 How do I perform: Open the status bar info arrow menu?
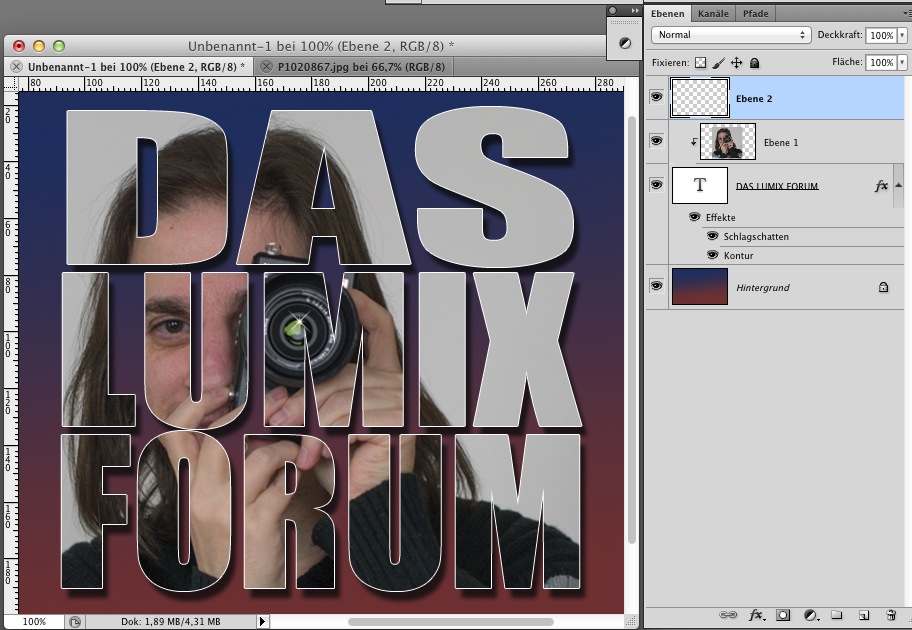tap(262, 622)
